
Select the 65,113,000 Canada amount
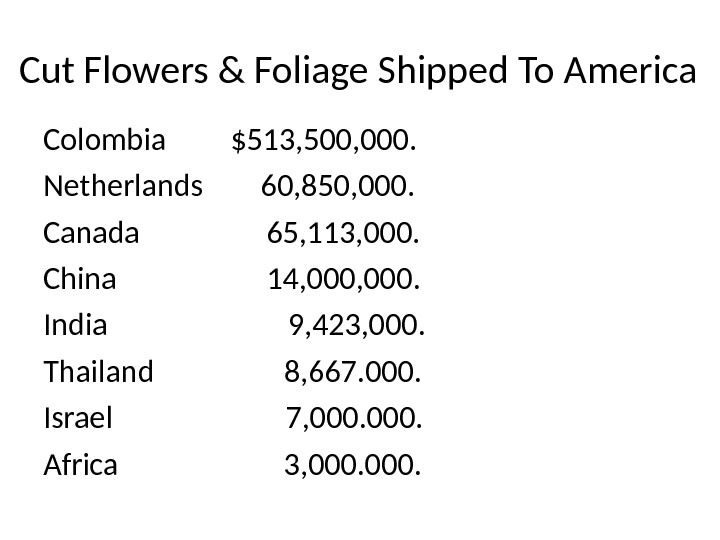343,233
